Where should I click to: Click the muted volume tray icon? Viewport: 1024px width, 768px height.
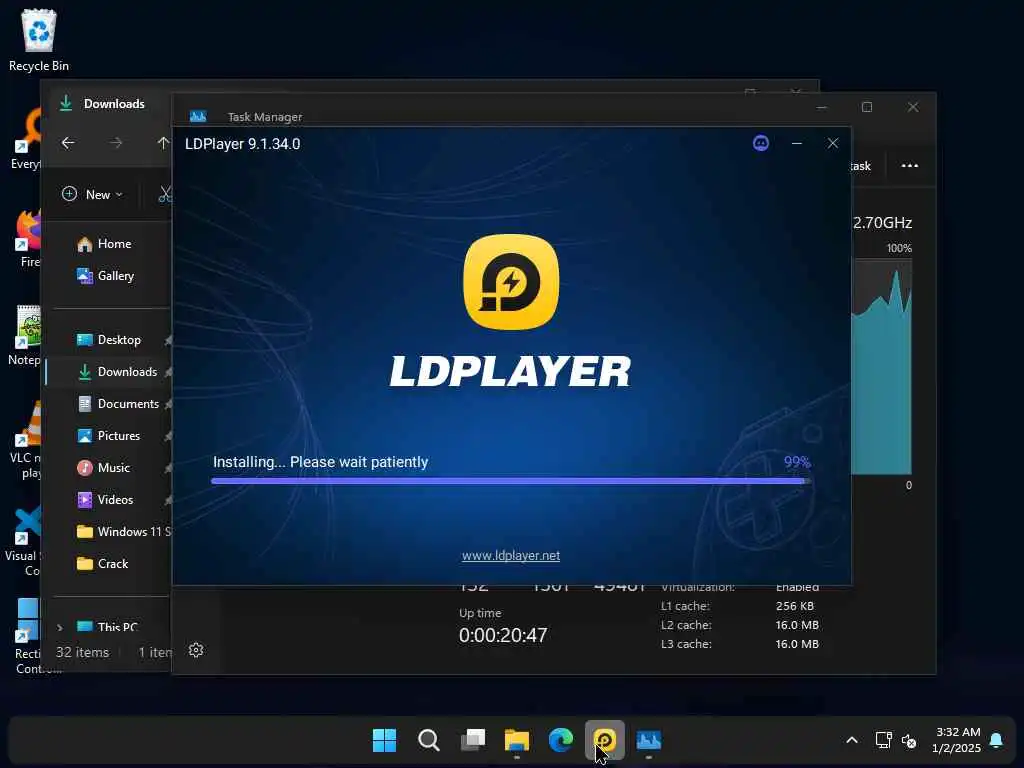909,741
